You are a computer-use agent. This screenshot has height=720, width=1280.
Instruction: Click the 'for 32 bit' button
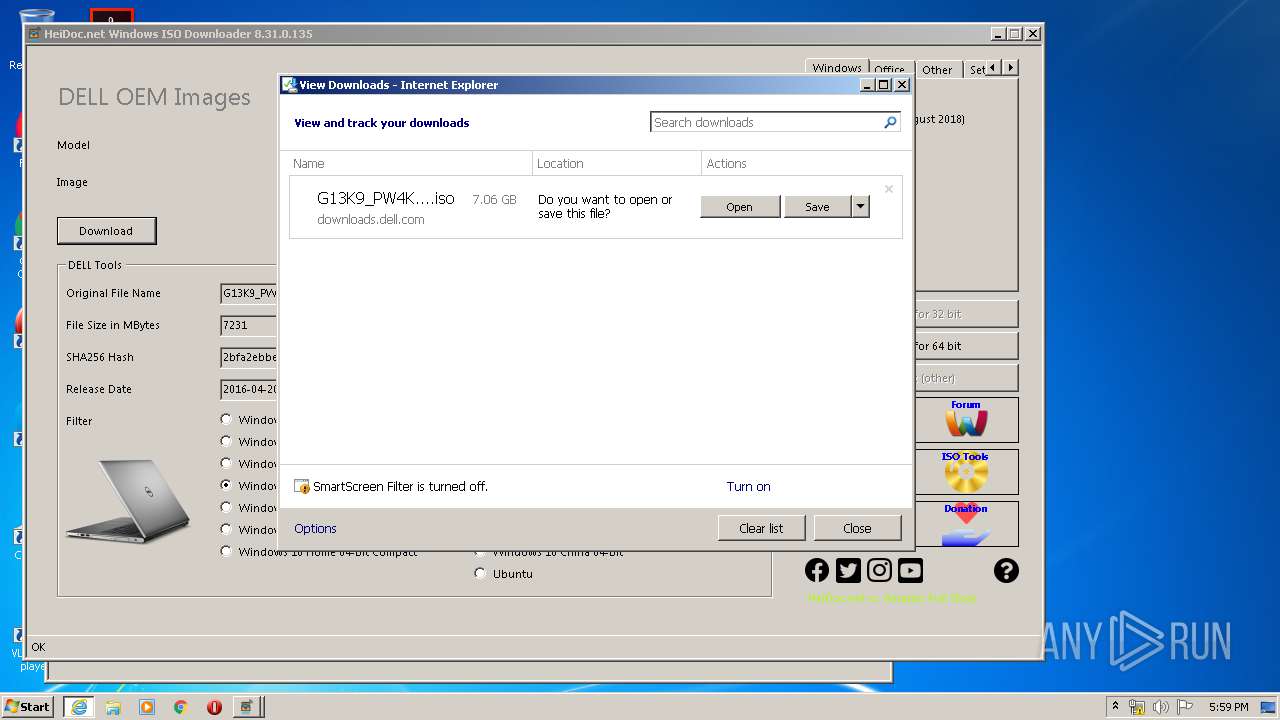coord(965,314)
